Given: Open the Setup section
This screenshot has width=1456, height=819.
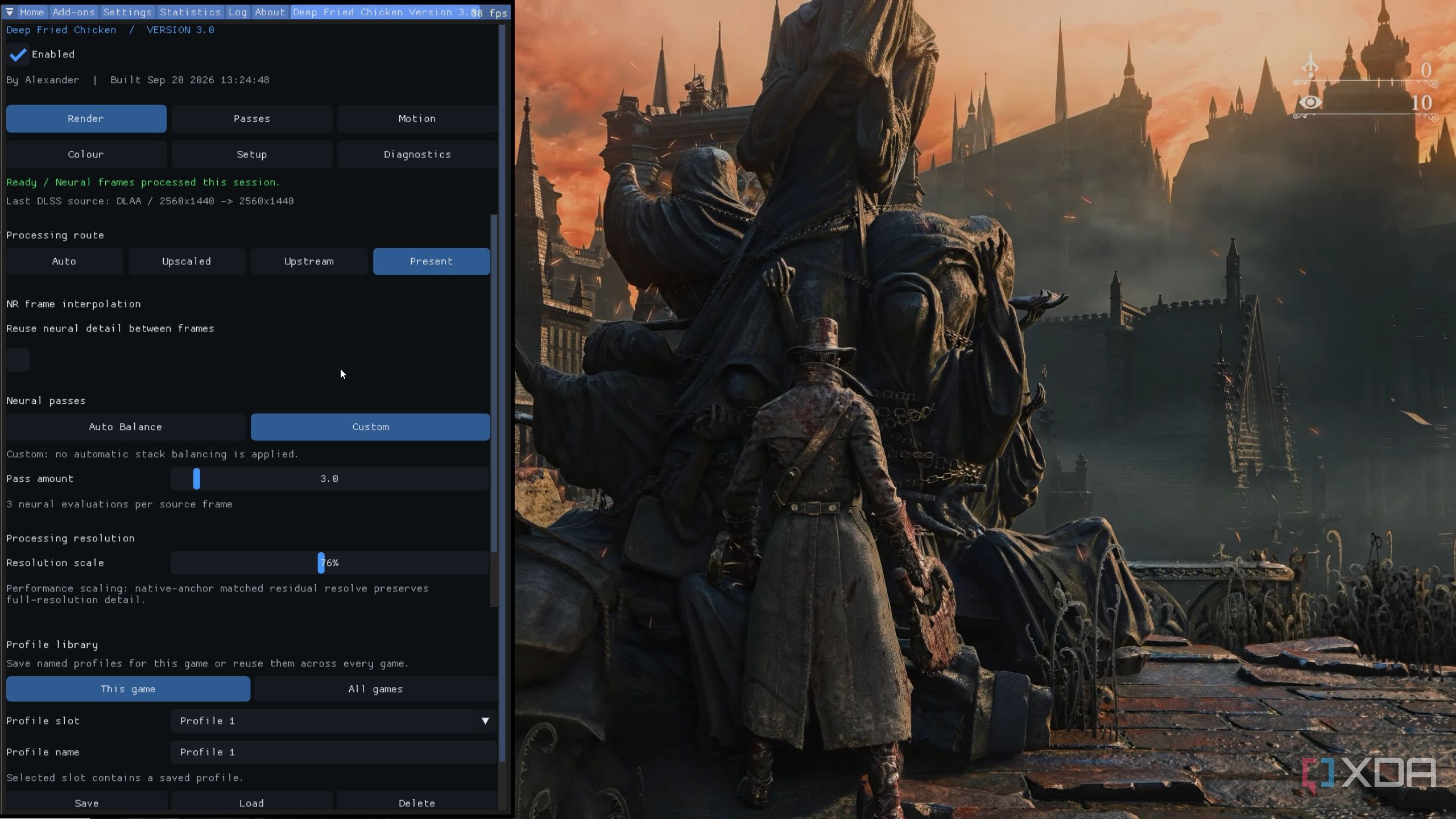Looking at the screenshot, I should pos(252,155).
